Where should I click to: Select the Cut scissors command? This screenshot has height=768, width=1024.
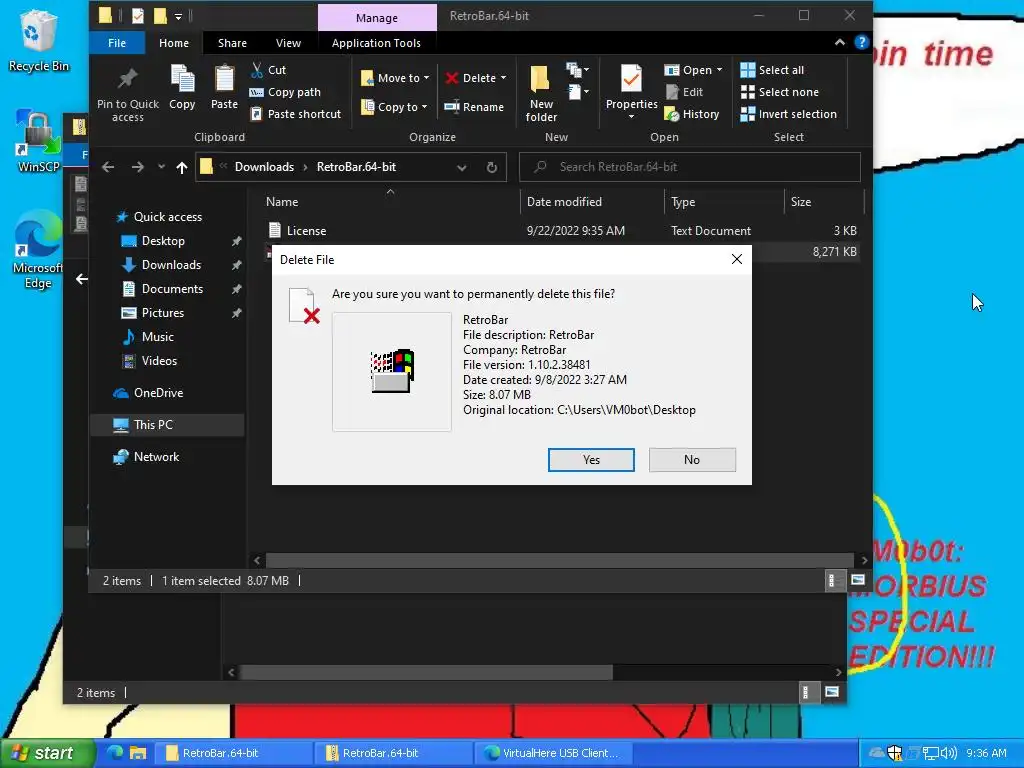coord(268,70)
